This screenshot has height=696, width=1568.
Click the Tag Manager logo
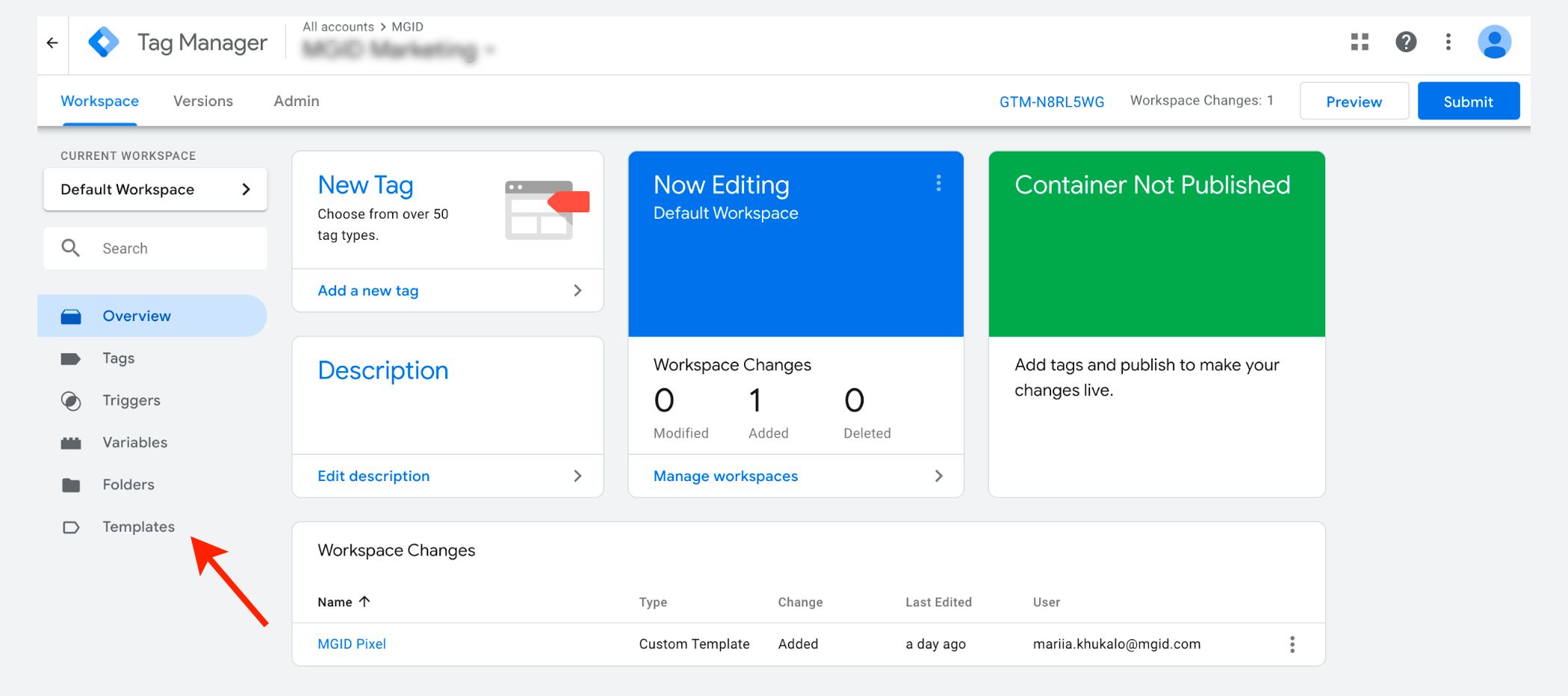[104, 42]
